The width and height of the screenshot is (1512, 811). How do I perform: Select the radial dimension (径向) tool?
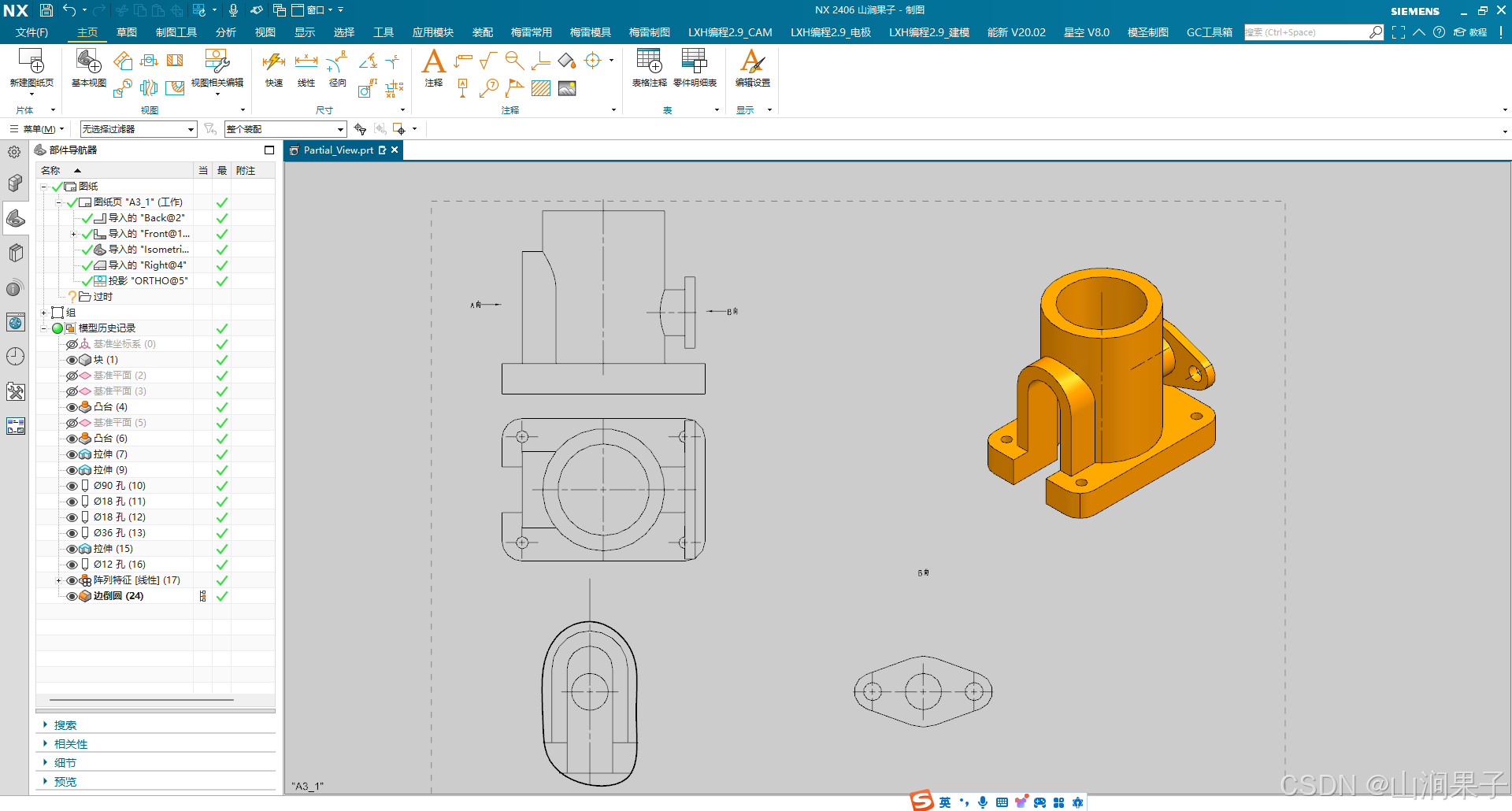click(x=338, y=69)
